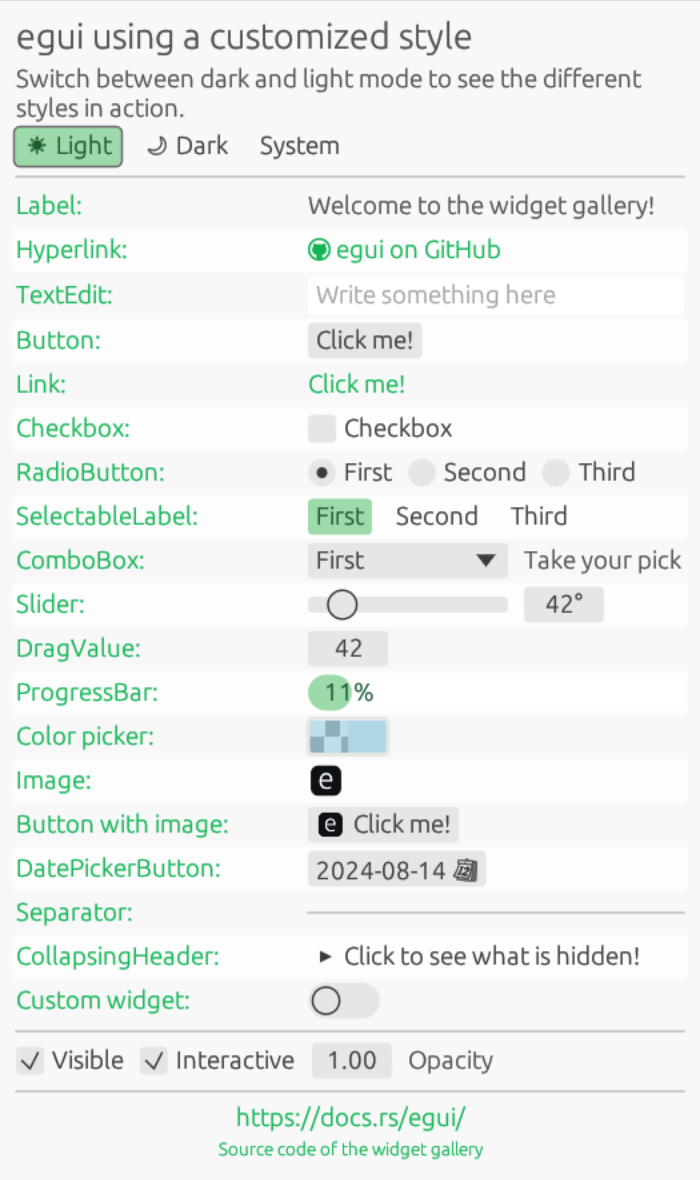700x1180 pixels.
Task: Click the 'Click me!' button in Button row
Action: coord(364,340)
